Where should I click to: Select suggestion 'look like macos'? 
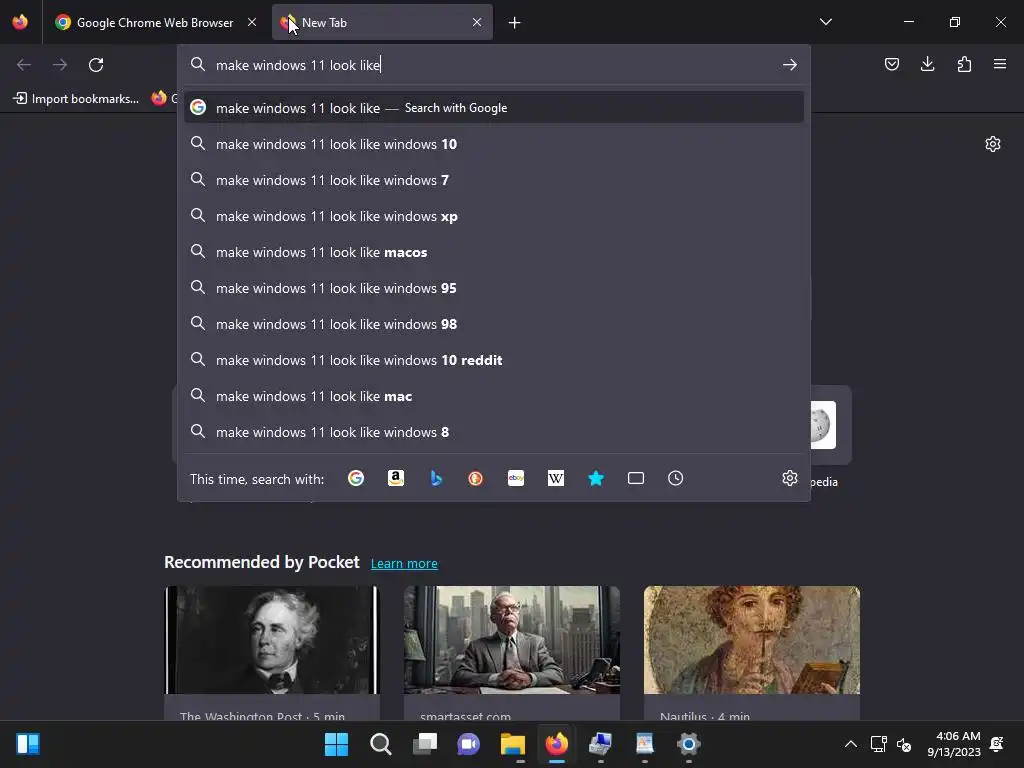pyautogui.click(x=494, y=251)
